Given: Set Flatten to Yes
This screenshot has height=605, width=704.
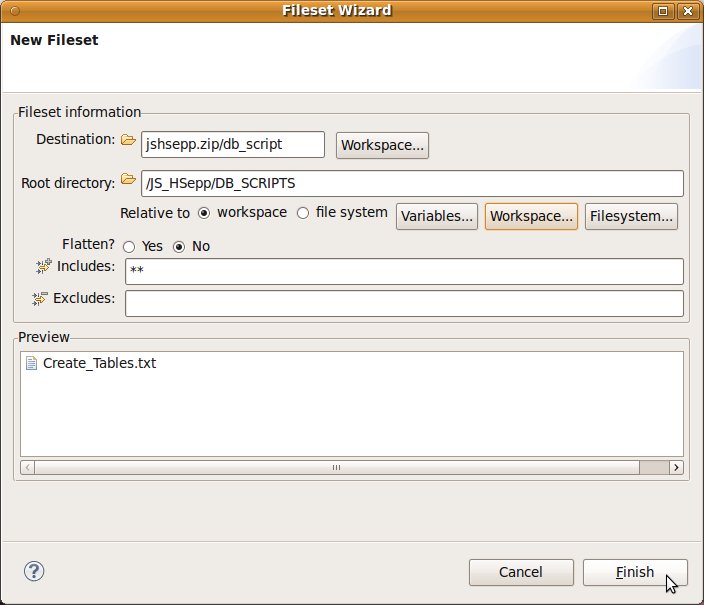Looking at the screenshot, I should click(x=129, y=246).
